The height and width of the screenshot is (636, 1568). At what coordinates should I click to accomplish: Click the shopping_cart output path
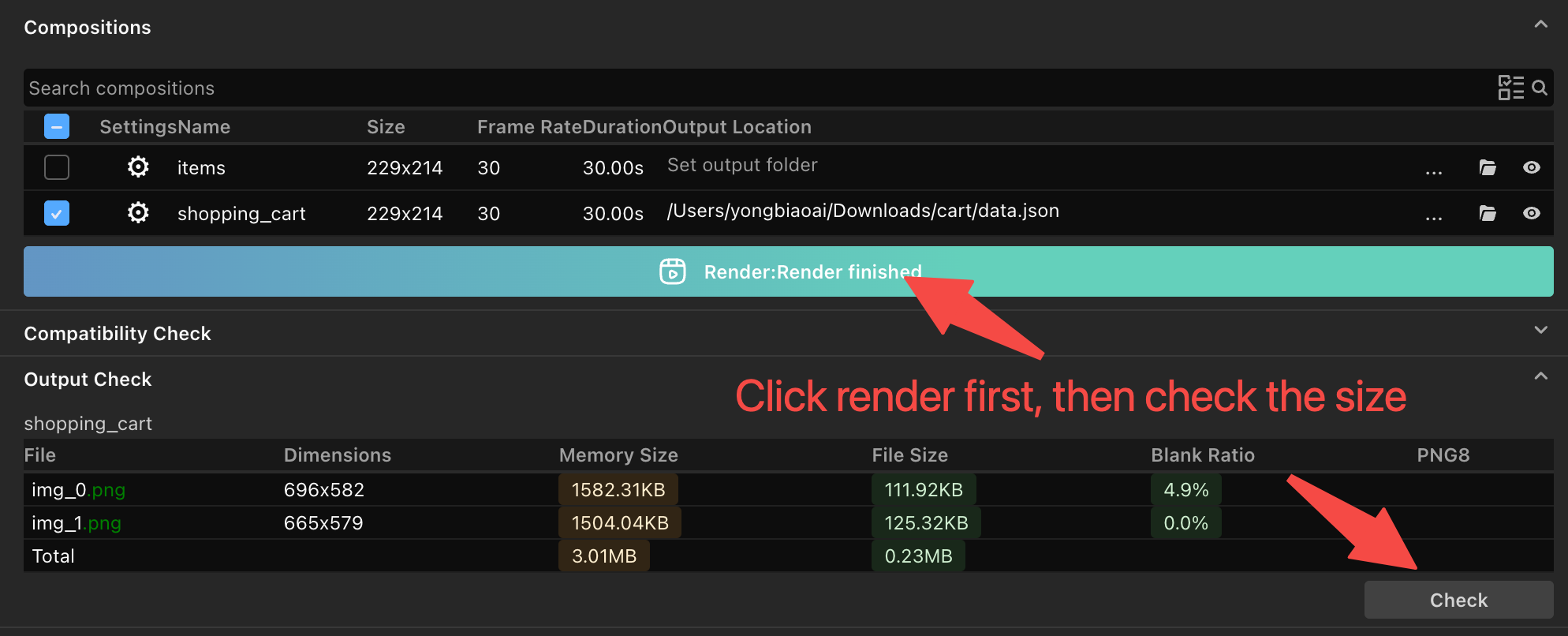(x=863, y=211)
